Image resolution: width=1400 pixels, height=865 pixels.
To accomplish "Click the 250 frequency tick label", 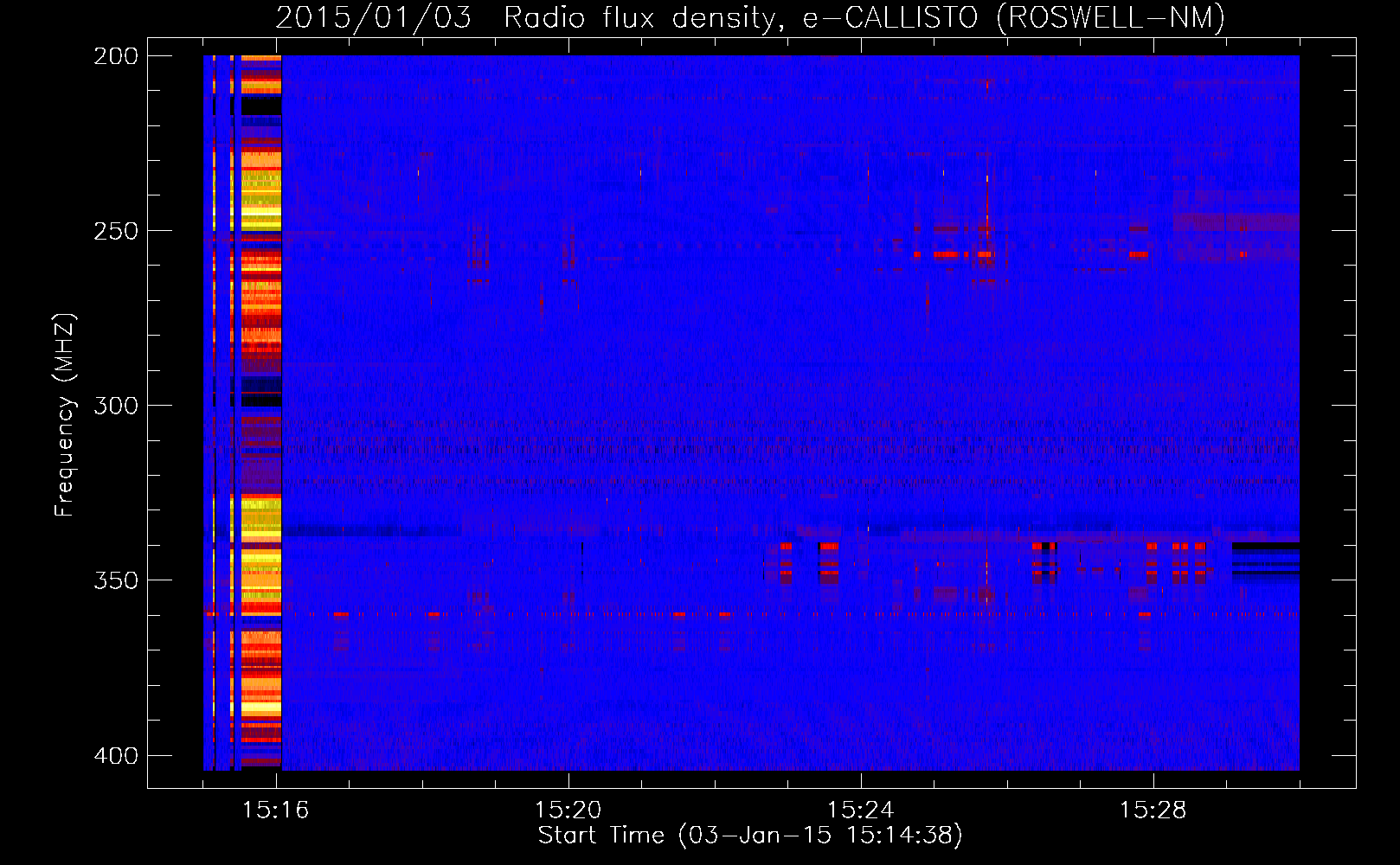I will 116,231.
